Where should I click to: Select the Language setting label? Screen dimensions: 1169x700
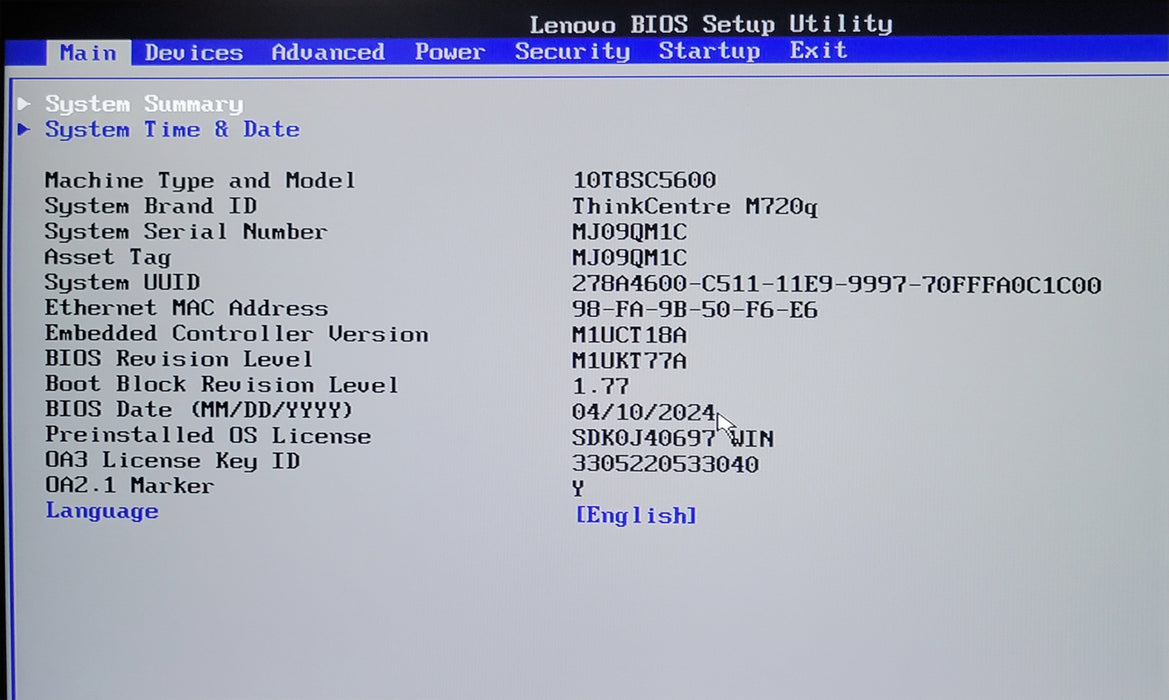101,511
